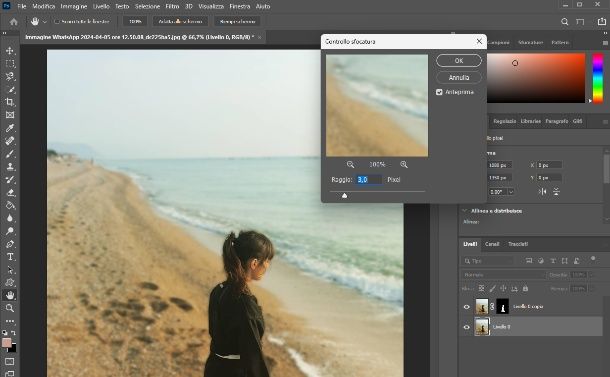Open the search icon at top right

click(564, 22)
